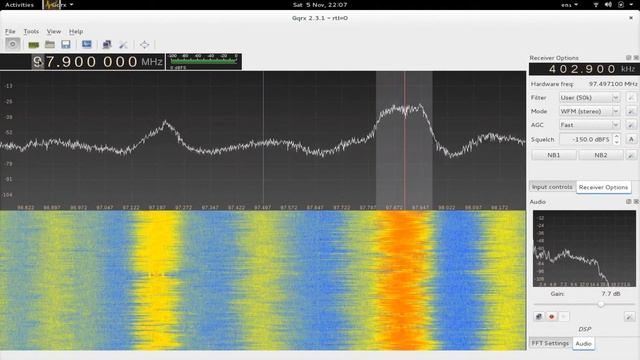Open the AGC dropdown showing Fast
This screenshot has height=360, width=640.
[x=589, y=125]
